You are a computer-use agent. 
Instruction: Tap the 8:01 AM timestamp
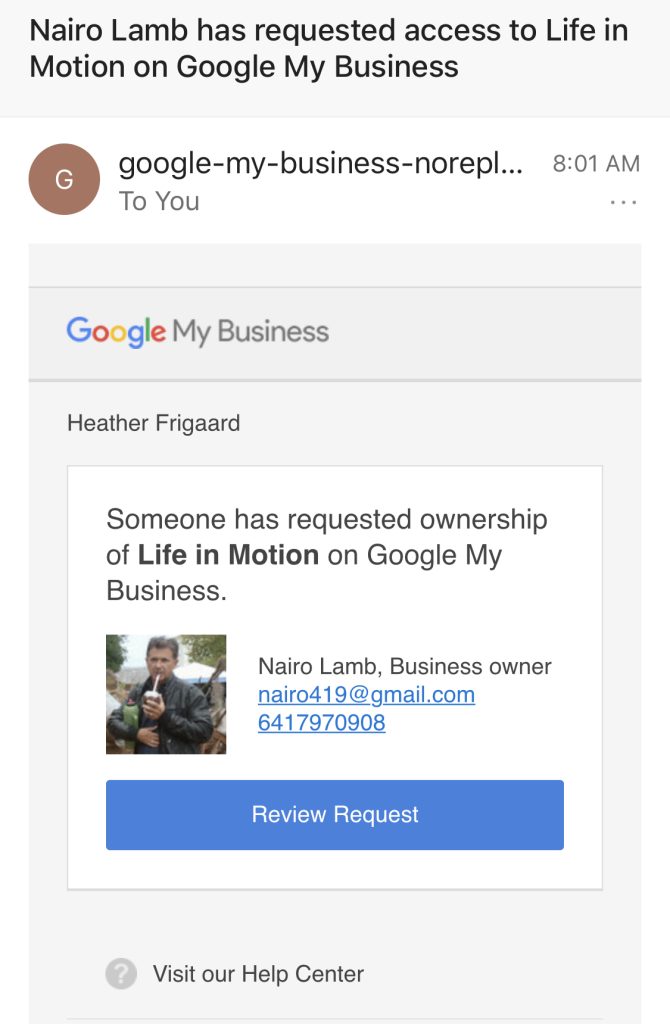point(596,163)
